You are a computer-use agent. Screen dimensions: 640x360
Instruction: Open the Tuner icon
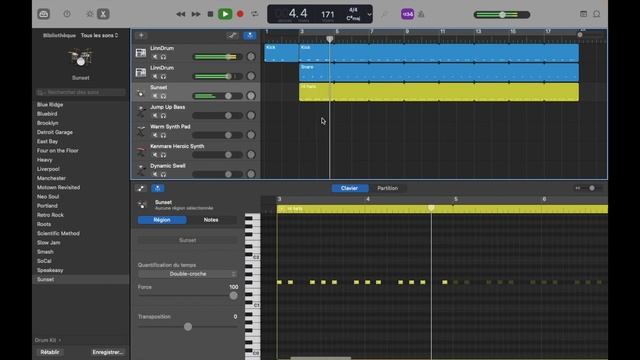point(384,14)
